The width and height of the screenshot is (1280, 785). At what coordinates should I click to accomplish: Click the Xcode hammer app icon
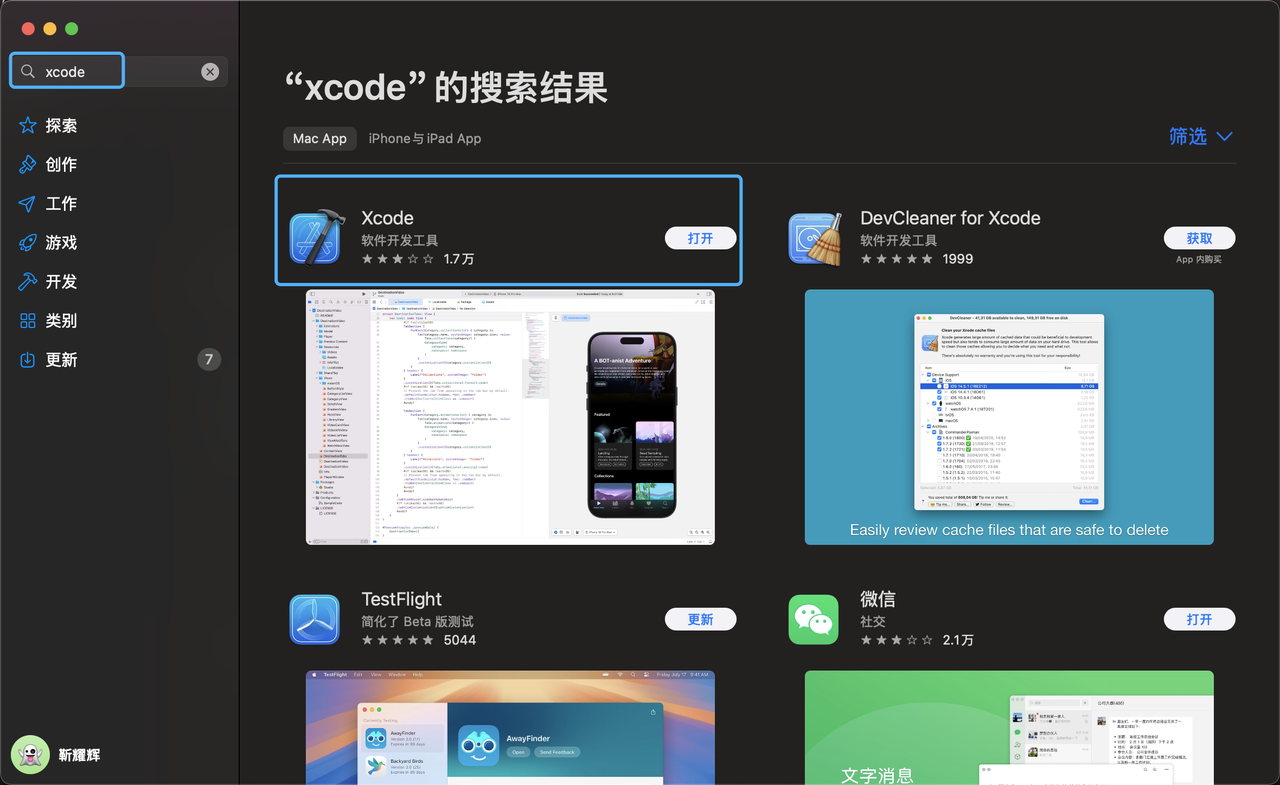point(316,238)
